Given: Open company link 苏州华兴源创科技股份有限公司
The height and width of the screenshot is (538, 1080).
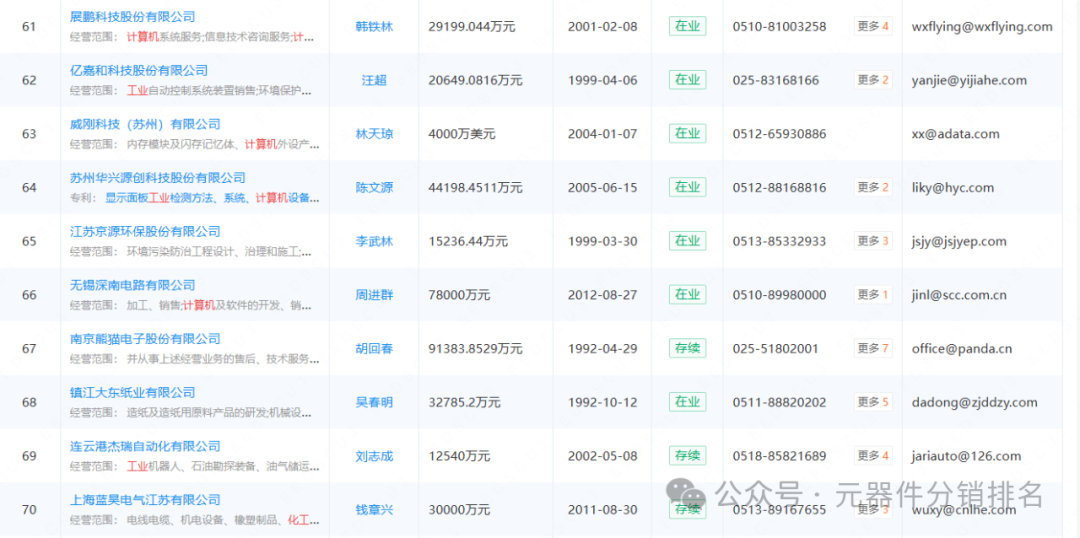Looking at the screenshot, I should (x=158, y=178).
